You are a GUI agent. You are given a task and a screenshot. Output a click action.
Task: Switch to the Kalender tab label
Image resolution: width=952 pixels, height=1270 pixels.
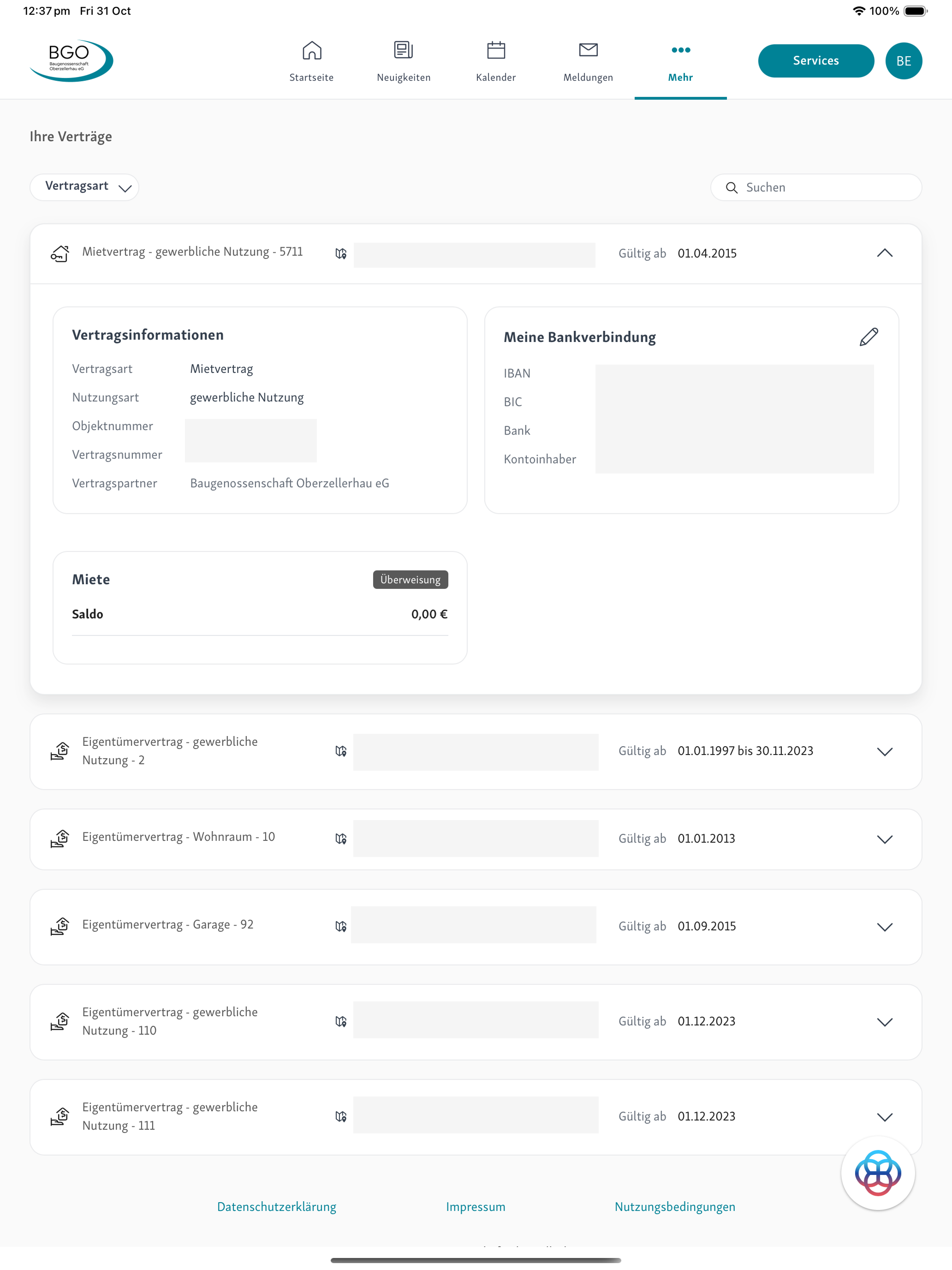tap(496, 78)
